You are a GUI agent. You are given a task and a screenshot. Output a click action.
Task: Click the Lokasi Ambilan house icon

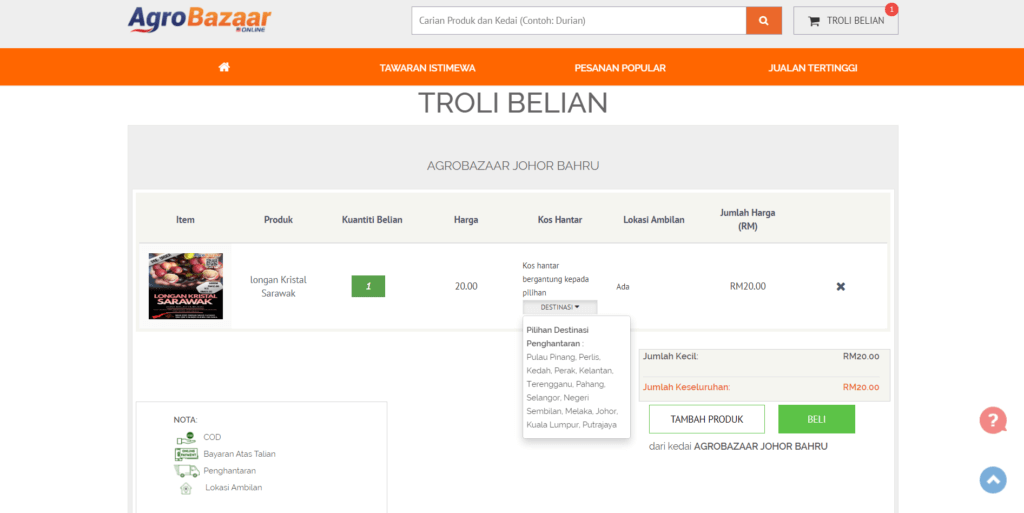186,488
